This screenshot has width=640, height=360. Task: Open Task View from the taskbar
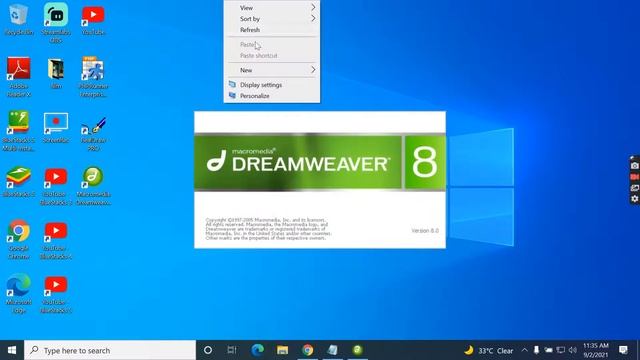(x=232, y=350)
